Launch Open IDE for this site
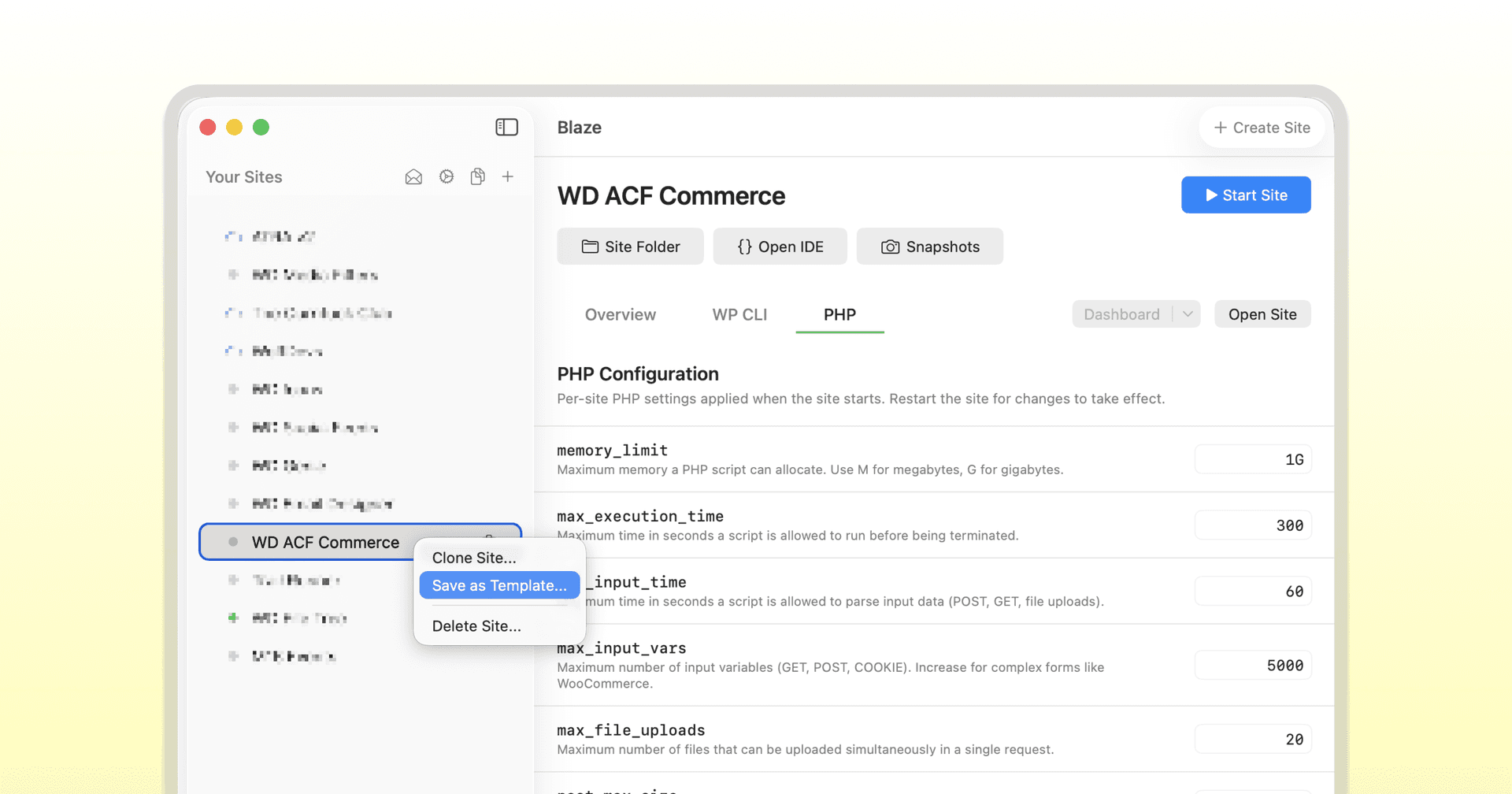This screenshot has width=1512, height=794. point(780,247)
